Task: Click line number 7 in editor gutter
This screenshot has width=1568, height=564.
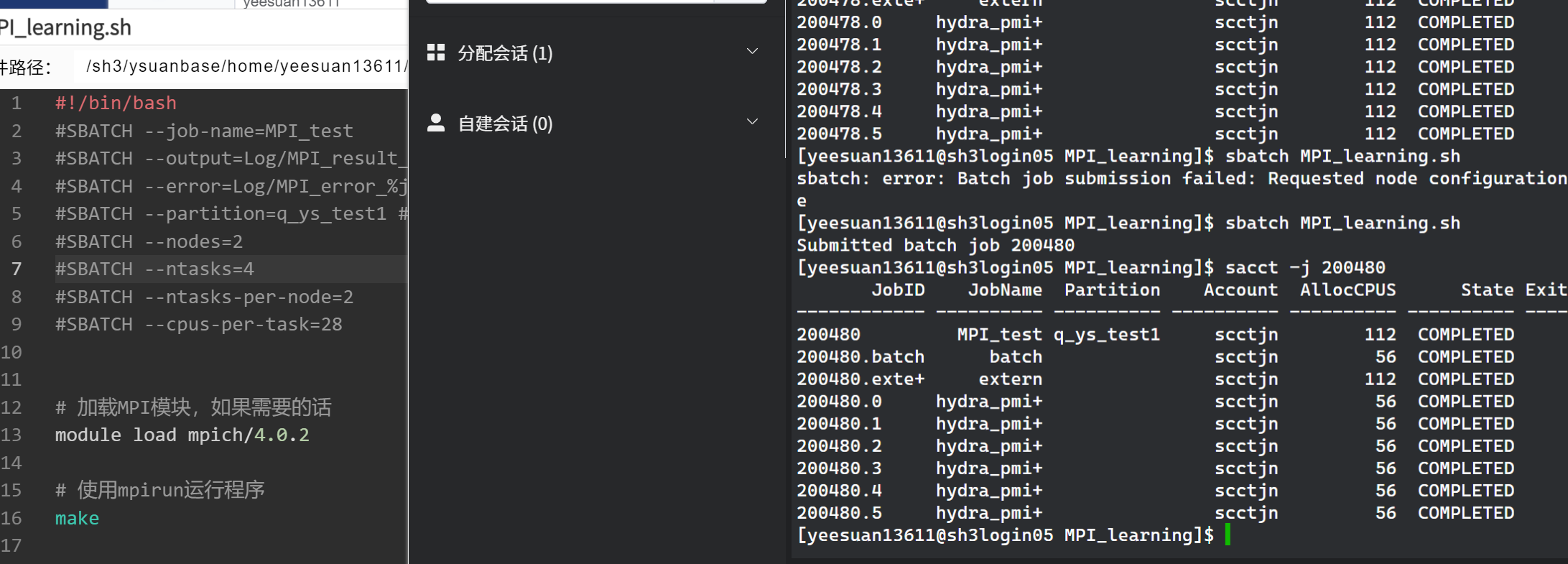Action: pos(16,269)
